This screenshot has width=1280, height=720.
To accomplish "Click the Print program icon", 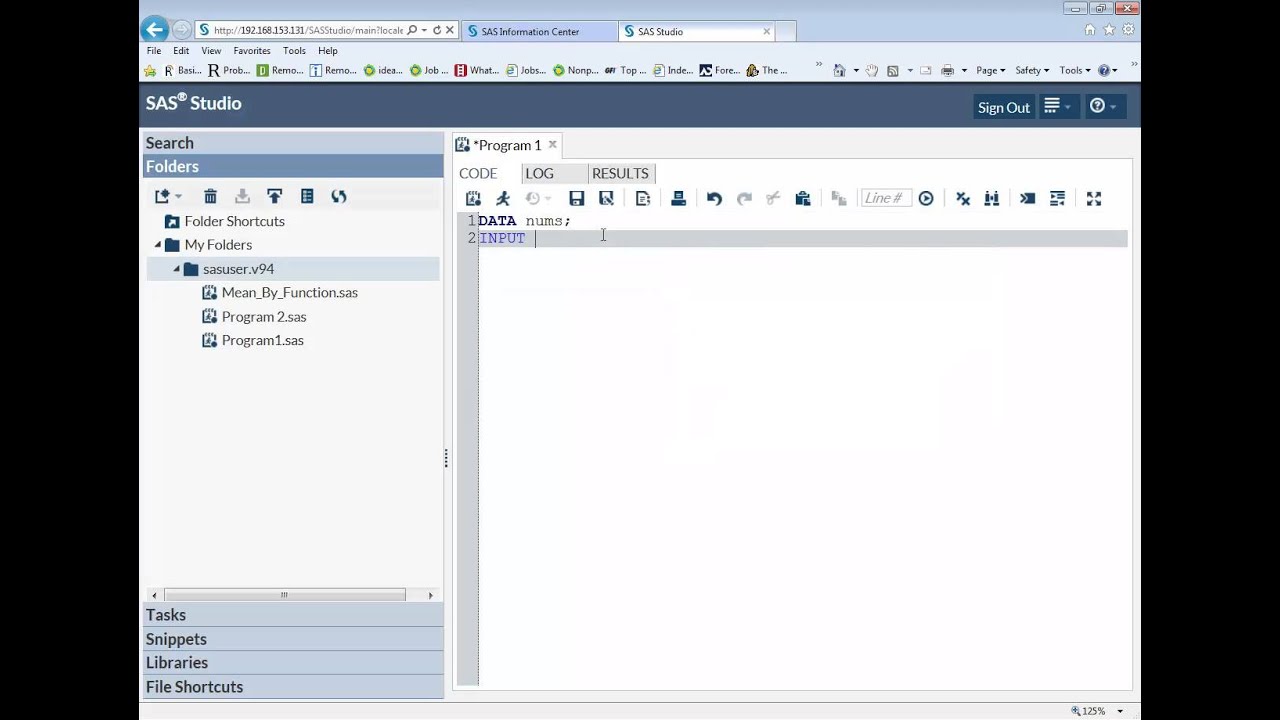I will 678,198.
